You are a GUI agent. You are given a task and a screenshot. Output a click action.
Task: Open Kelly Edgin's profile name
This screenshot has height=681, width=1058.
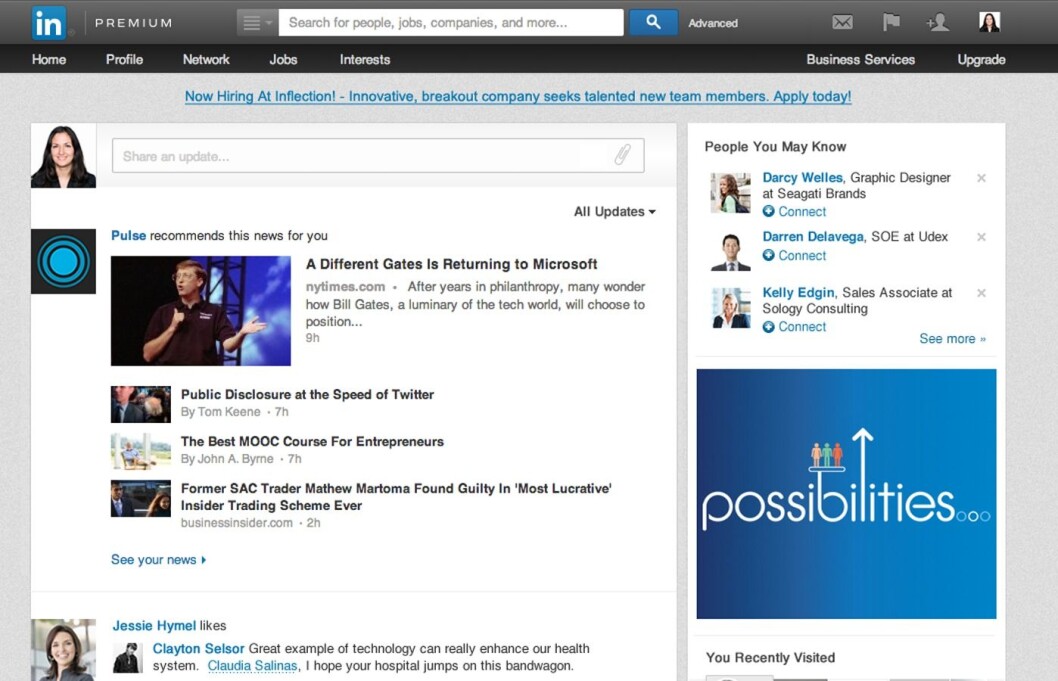798,292
